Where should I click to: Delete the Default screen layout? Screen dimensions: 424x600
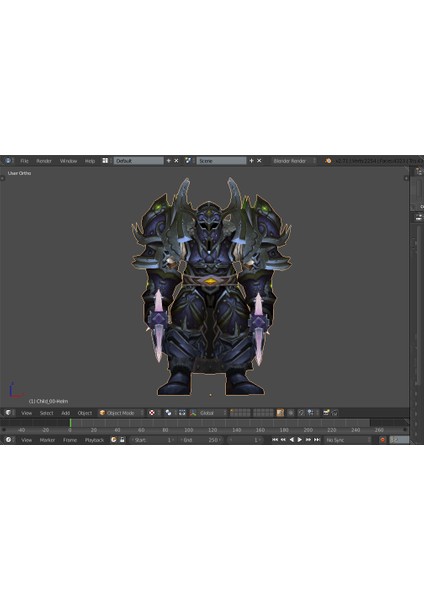point(176,161)
